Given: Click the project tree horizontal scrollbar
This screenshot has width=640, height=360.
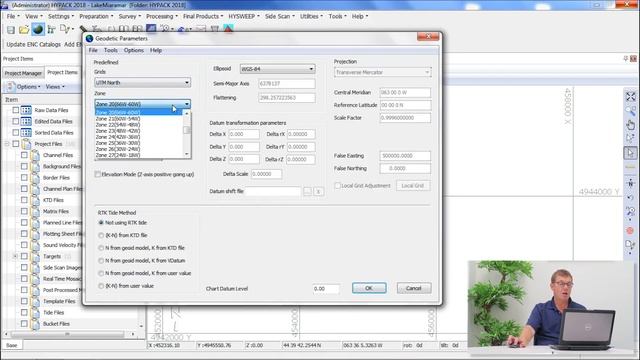Looking at the screenshot, I should (x=67, y=334).
